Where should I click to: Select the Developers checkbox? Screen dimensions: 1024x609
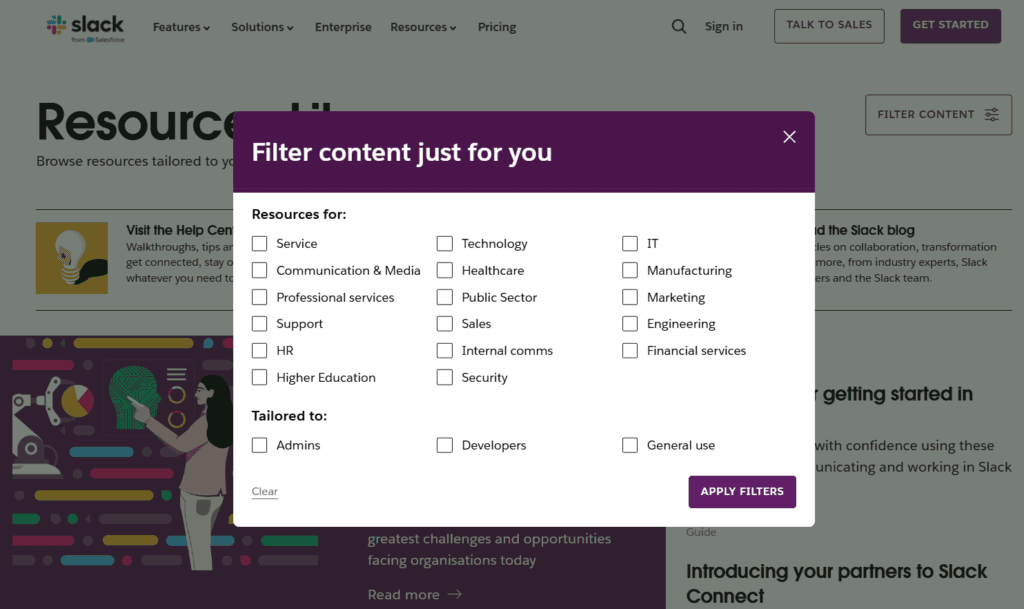point(445,445)
